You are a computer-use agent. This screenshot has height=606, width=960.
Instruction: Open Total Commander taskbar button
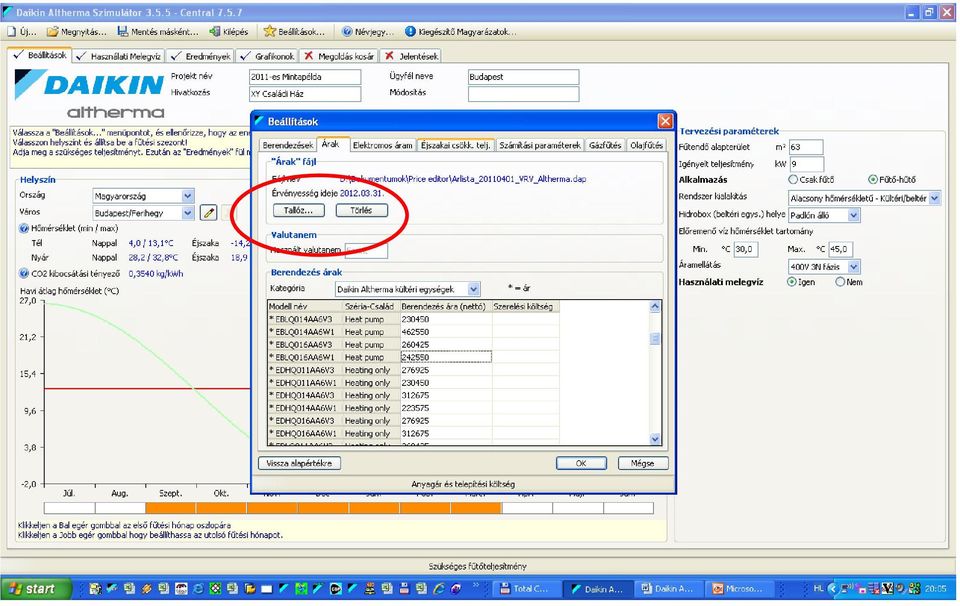pyautogui.click(x=525, y=589)
